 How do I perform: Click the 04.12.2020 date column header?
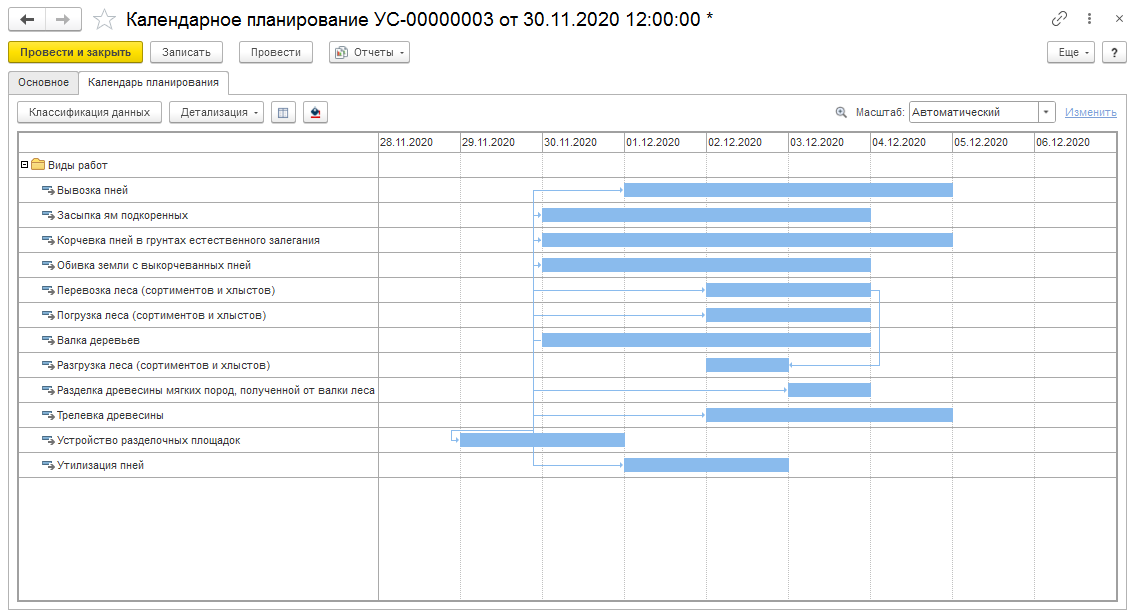click(912, 142)
